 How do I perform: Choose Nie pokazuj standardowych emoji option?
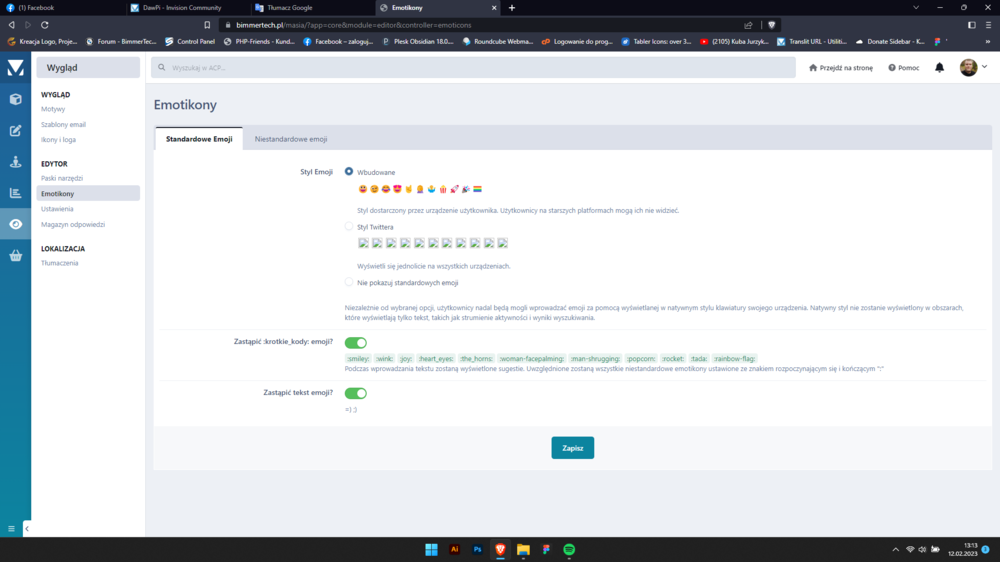coord(349,283)
